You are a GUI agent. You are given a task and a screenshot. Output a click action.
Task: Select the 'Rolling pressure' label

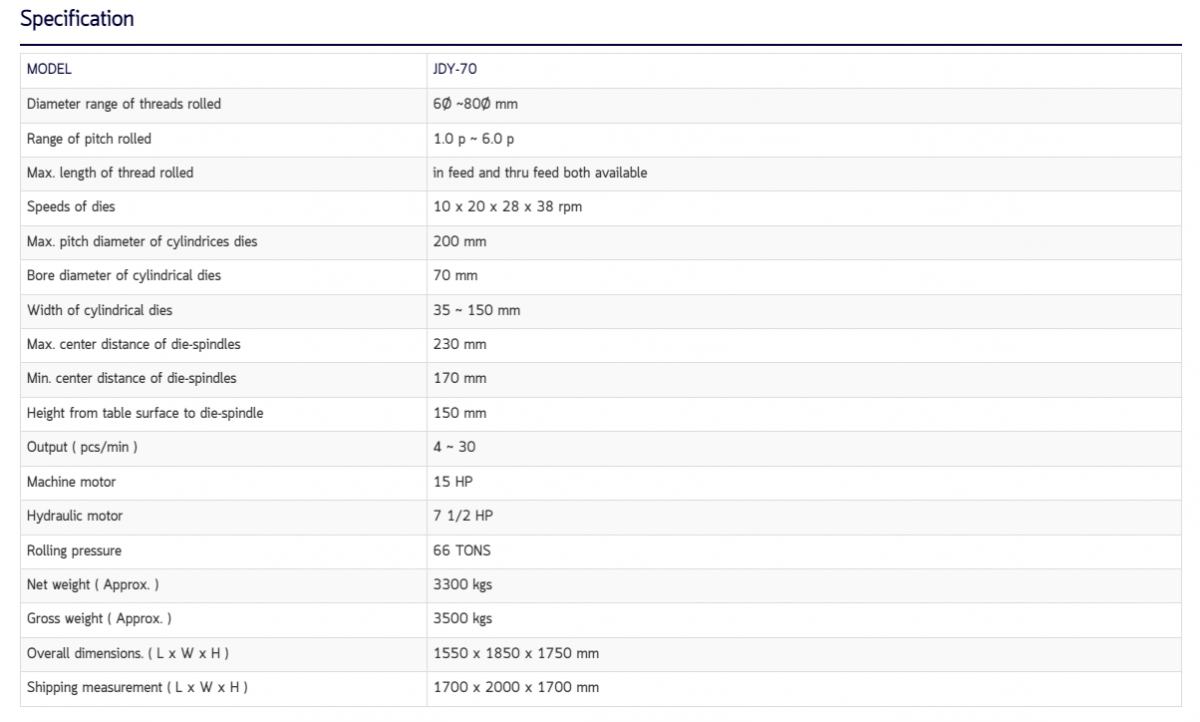click(74, 550)
